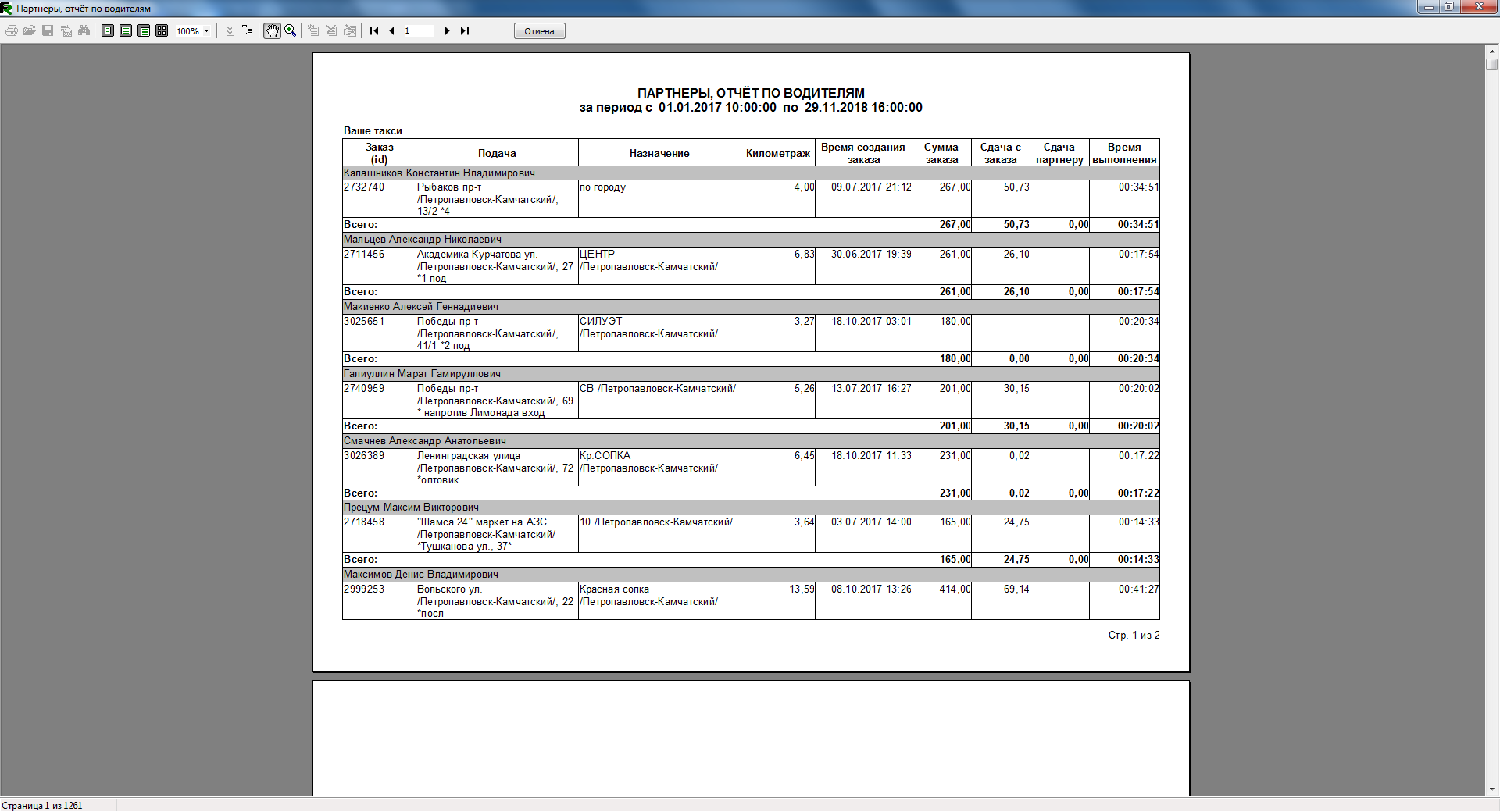Viewport: 1500px width, 812px height.
Task: Select the Zoom magnifier tool
Action: point(291,30)
